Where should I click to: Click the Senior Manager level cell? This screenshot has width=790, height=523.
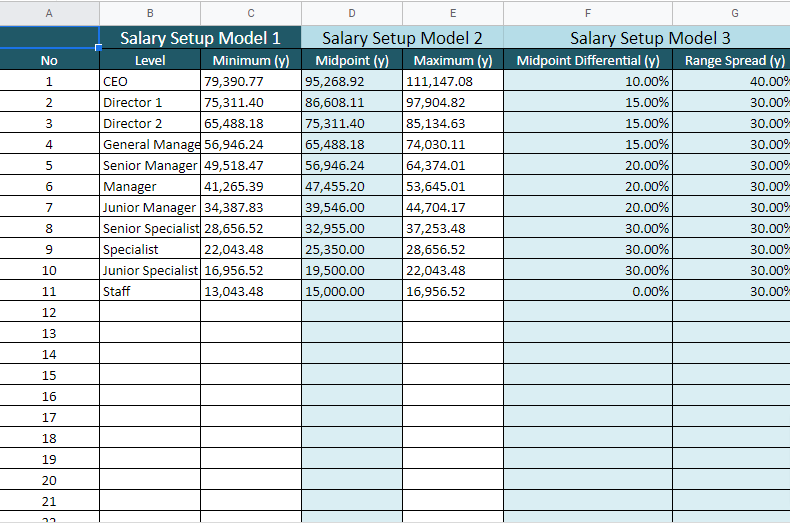coord(150,165)
